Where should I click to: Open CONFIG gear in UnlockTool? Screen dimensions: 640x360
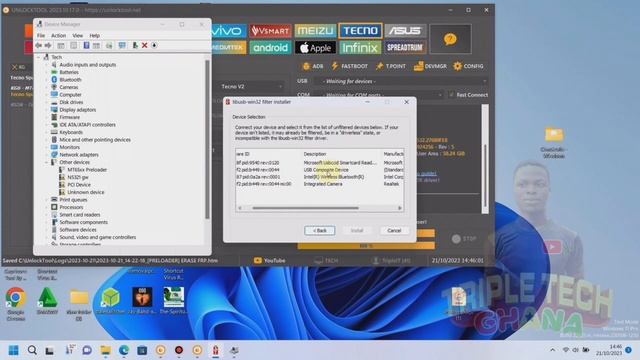pos(468,66)
